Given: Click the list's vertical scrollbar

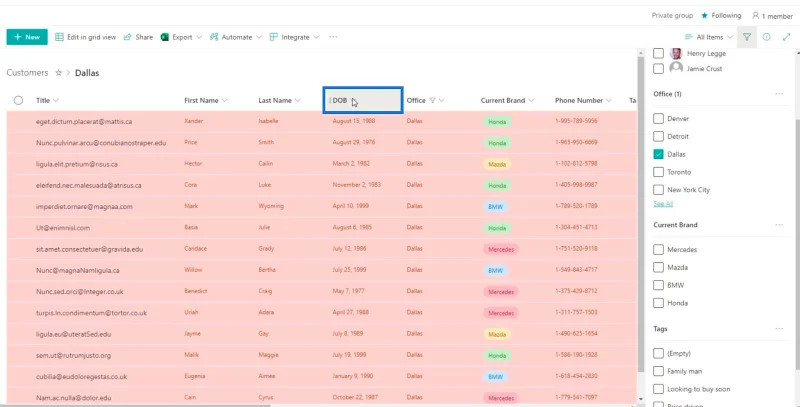Looking at the screenshot, I should 641,215.
